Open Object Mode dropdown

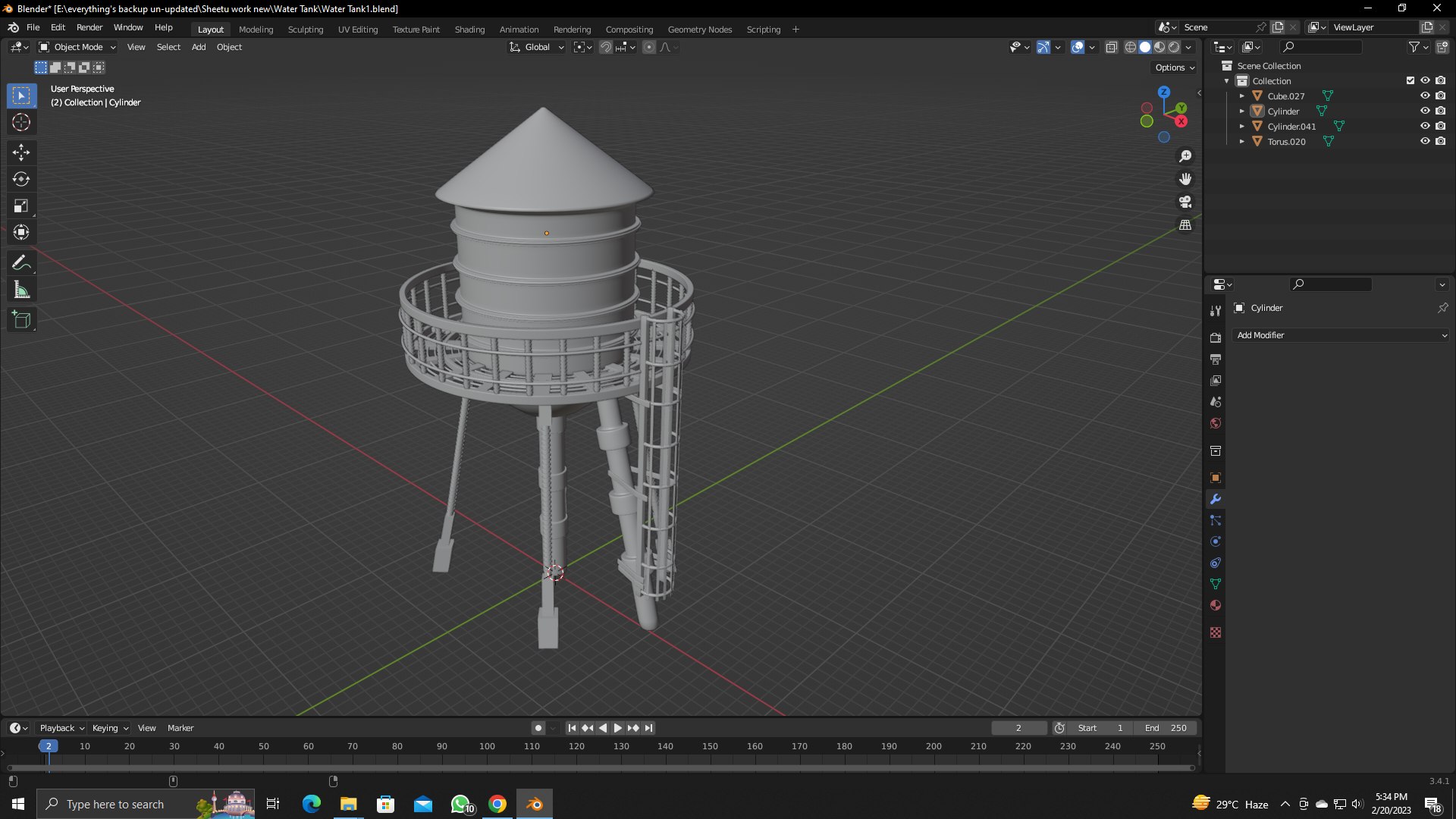(x=77, y=47)
